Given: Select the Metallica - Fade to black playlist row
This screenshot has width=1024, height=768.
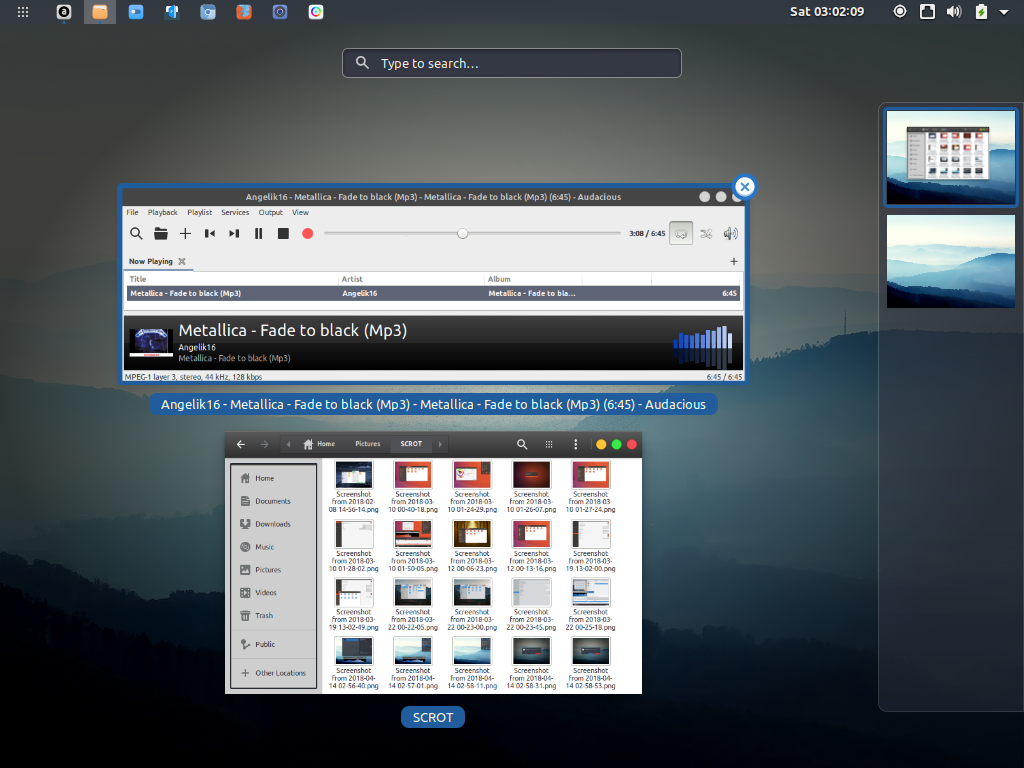Looking at the screenshot, I should coord(434,293).
